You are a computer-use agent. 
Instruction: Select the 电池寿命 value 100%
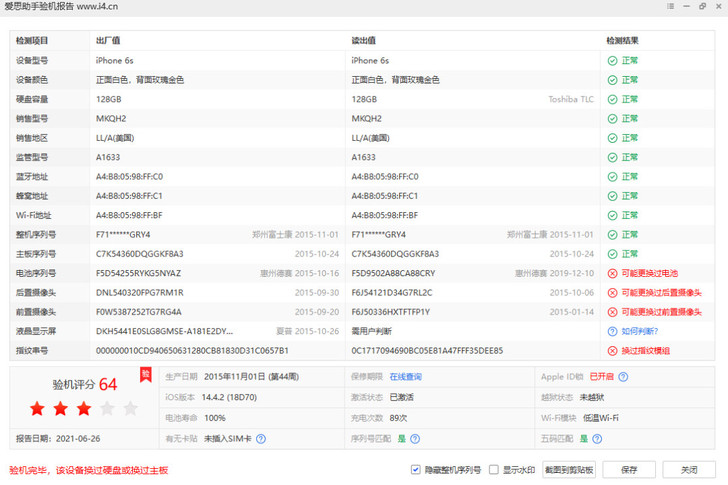(215, 418)
